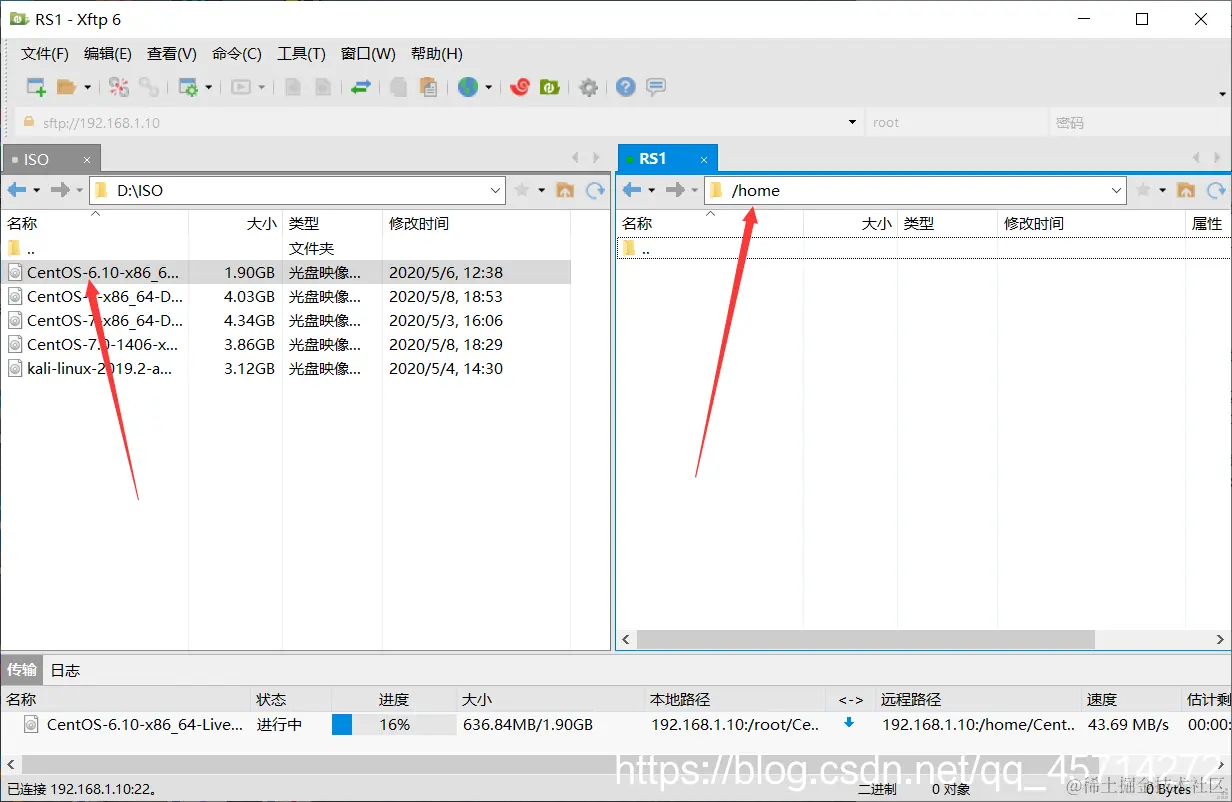Click the speech bubble feedback icon
This screenshot has width=1232, height=802.
[x=656, y=87]
